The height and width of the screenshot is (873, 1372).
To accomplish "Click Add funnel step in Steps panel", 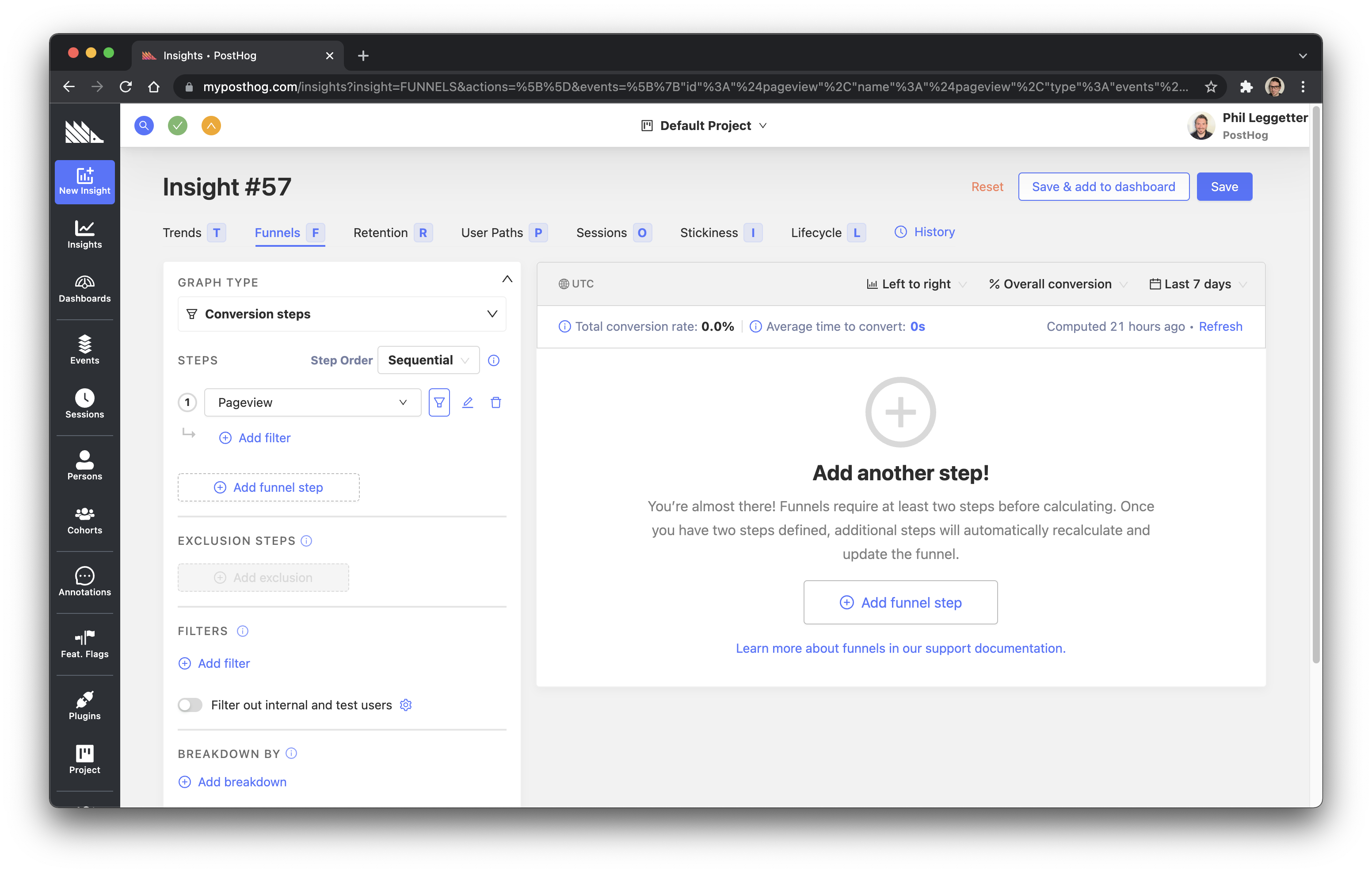I will [x=268, y=487].
